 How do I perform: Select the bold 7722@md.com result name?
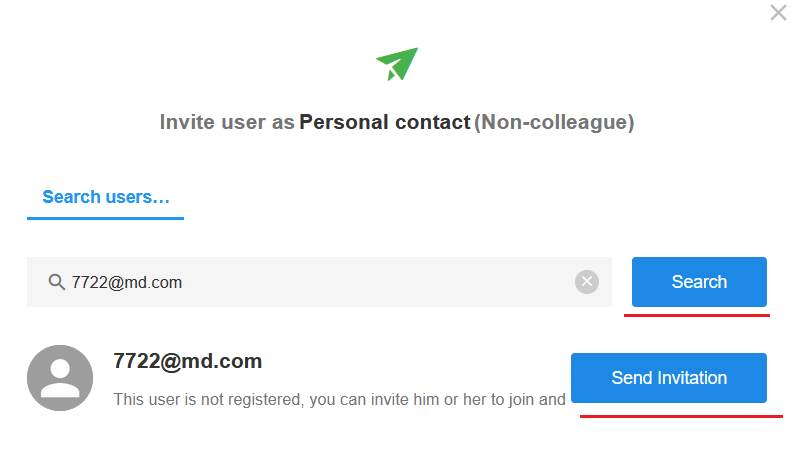pyautogui.click(x=187, y=361)
